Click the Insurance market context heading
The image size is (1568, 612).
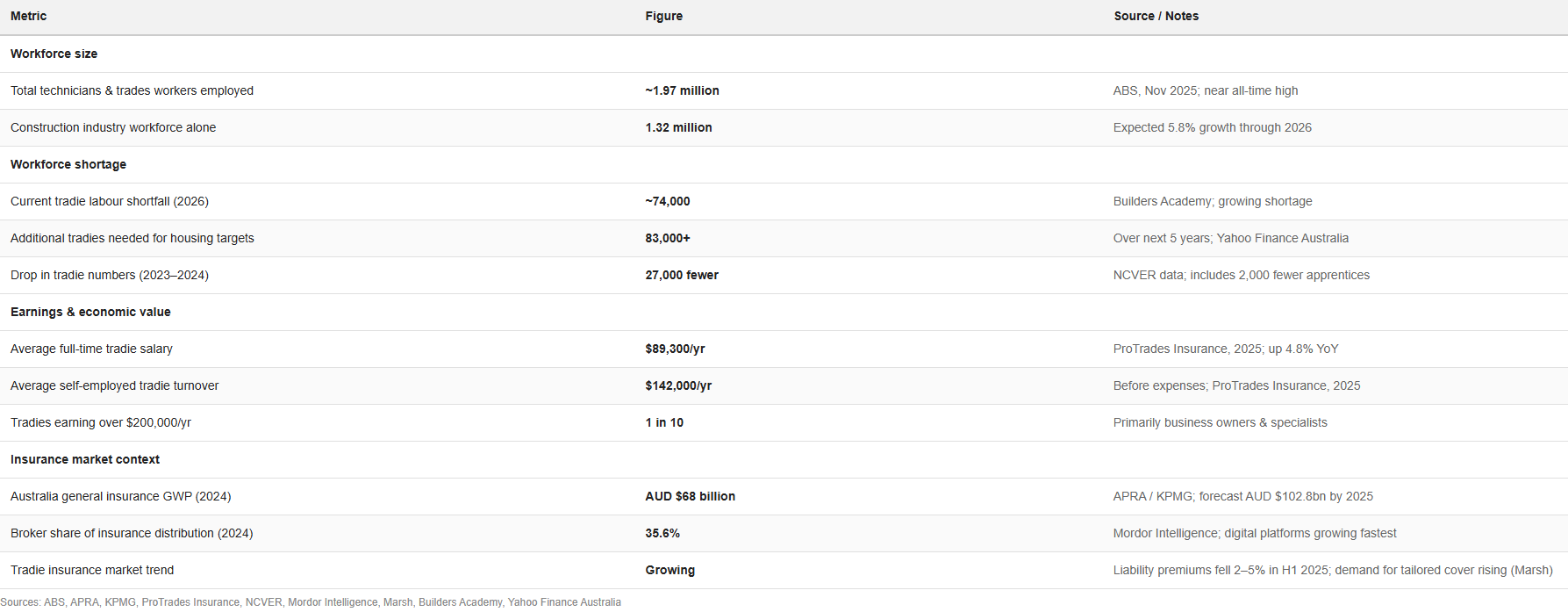pos(85,459)
